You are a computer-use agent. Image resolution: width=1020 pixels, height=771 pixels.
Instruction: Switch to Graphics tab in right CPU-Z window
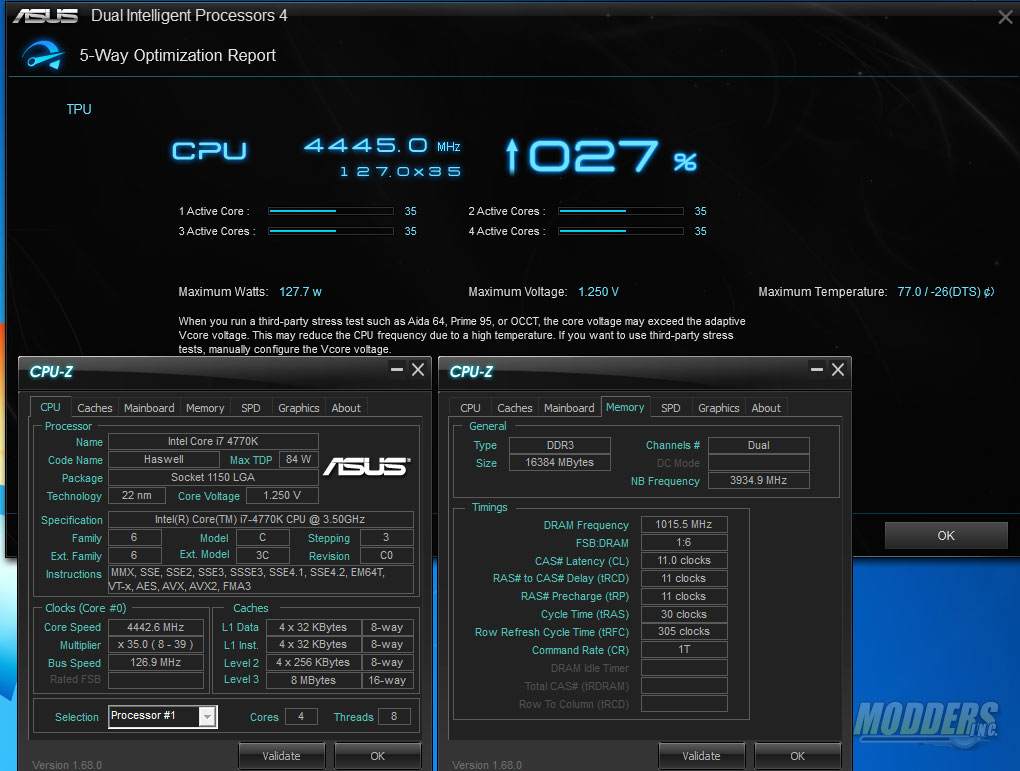tap(719, 408)
